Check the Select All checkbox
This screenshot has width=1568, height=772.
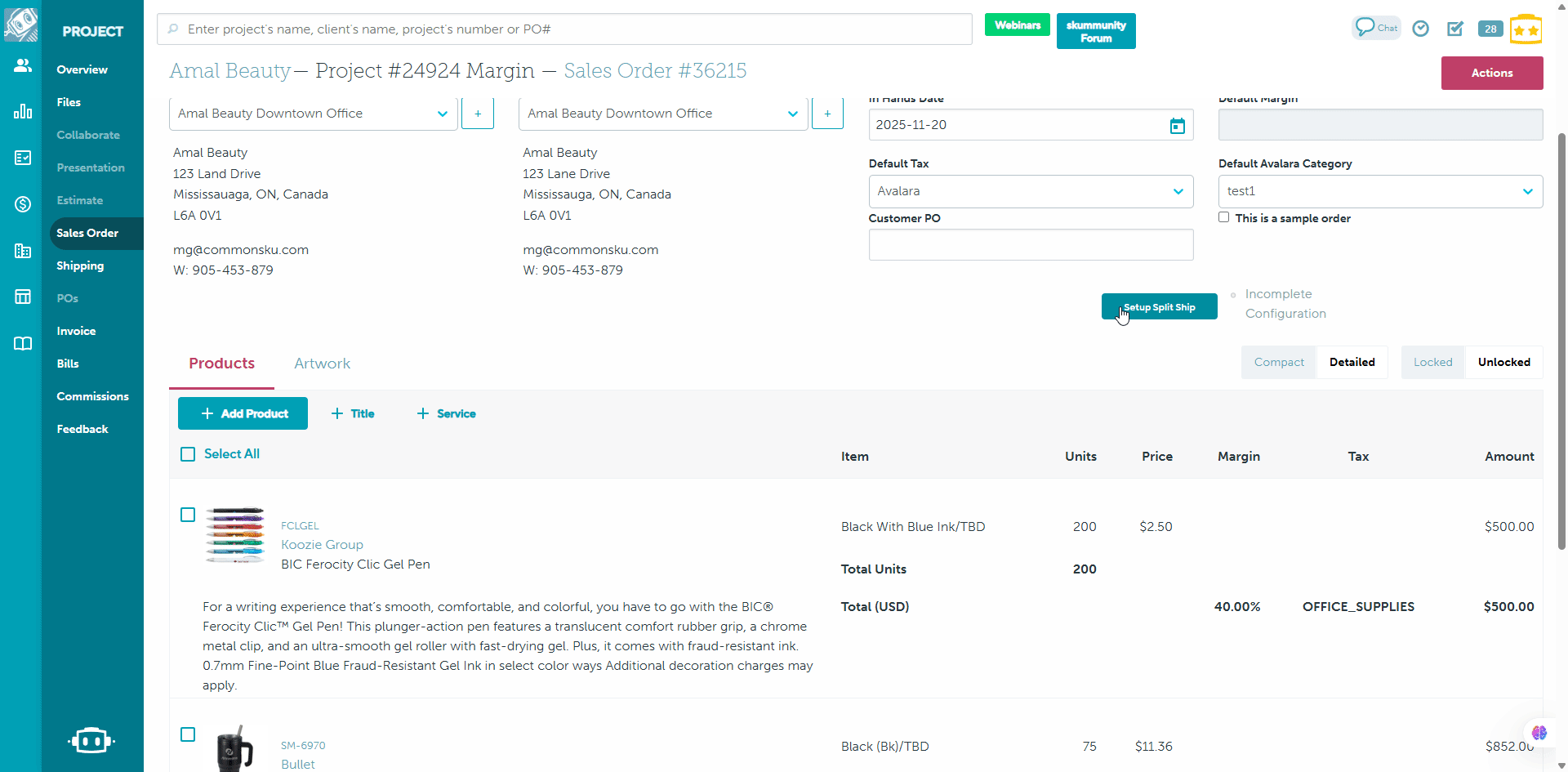pyautogui.click(x=188, y=454)
